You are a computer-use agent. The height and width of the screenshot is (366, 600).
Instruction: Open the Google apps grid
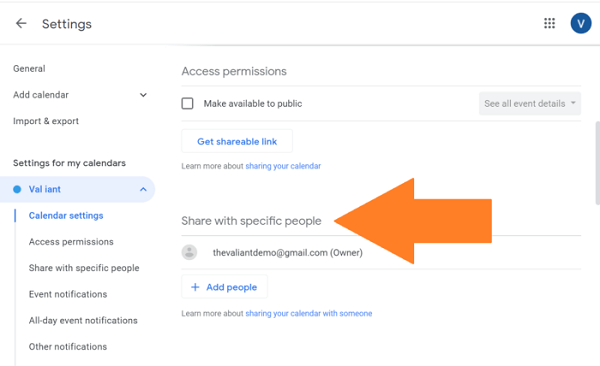[x=549, y=23]
